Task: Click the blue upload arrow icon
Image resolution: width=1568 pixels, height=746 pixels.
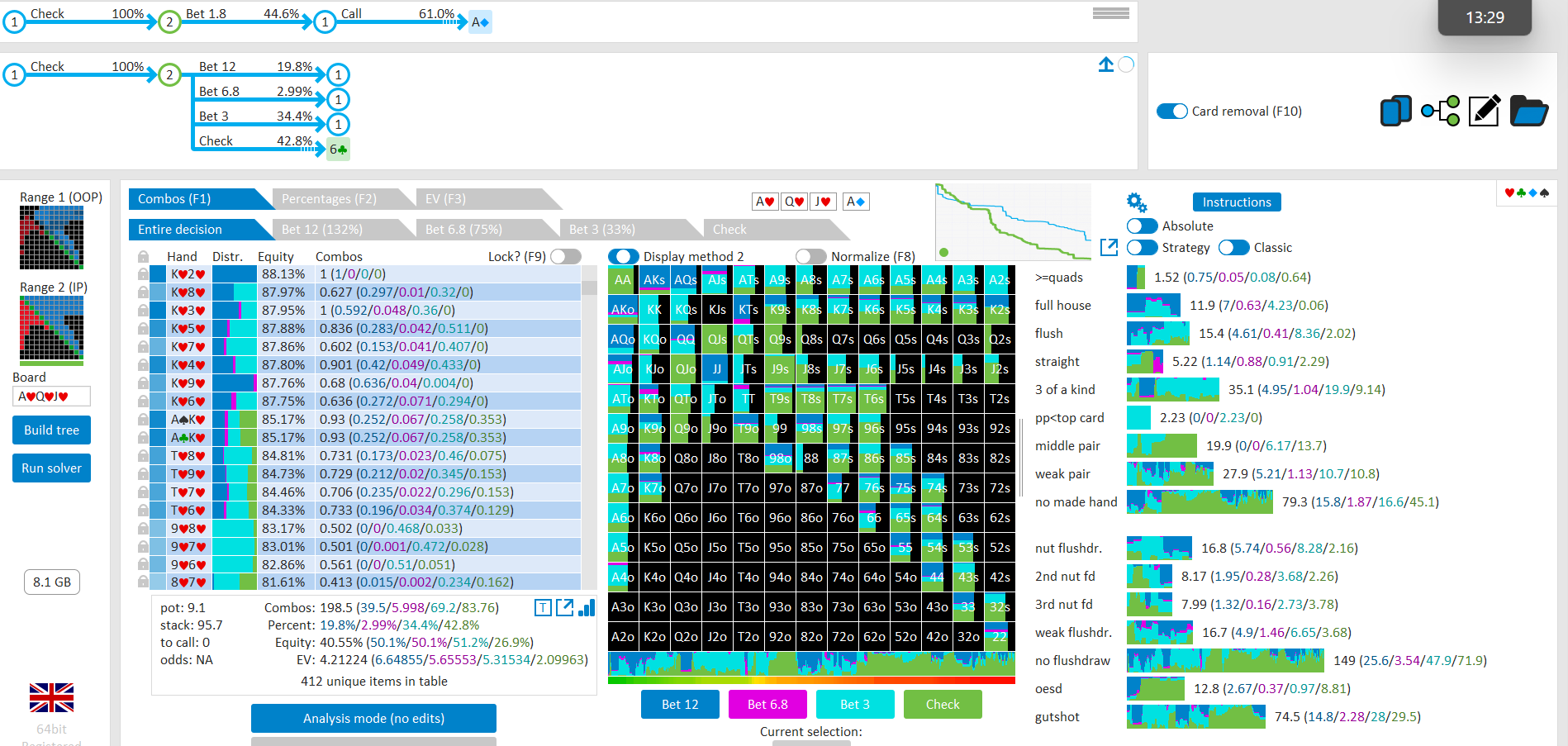Action: (x=1106, y=64)
